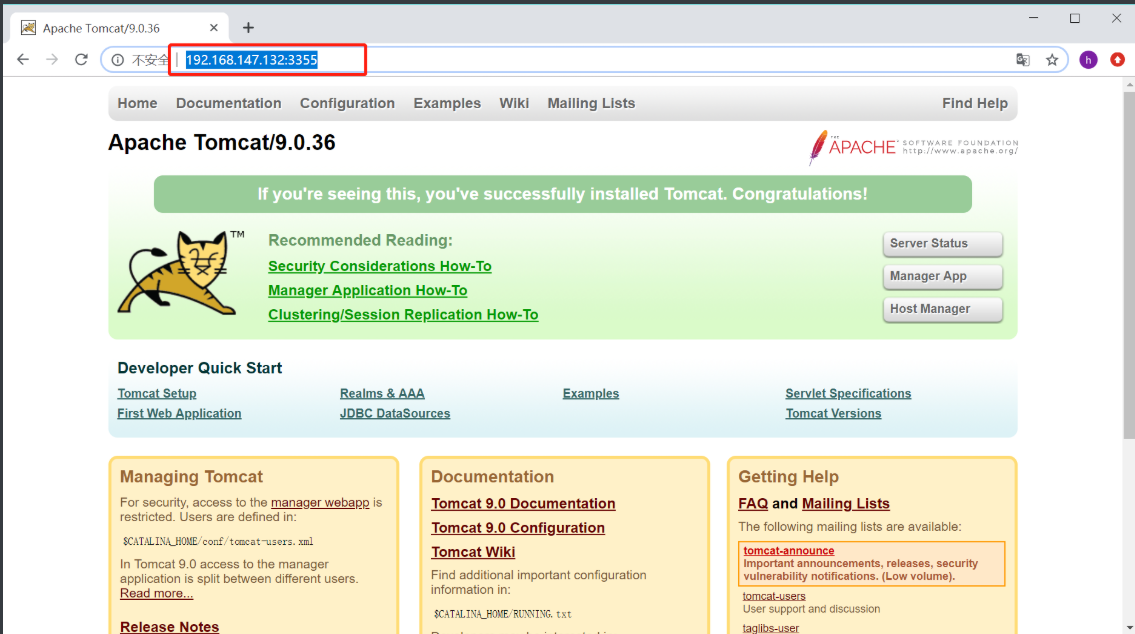Click the Host Manager button
1135x634 pixels.
pyautogui.click(x=942, y=309)
